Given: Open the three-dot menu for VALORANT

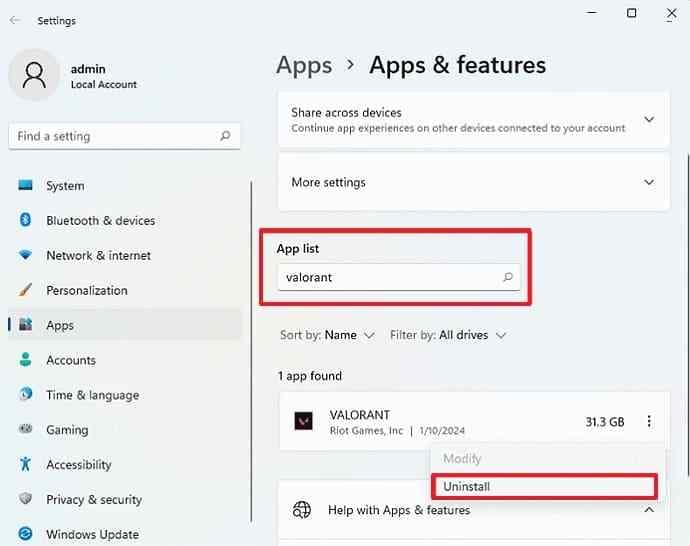Looking at the screenshot, I should pos(649,421).
